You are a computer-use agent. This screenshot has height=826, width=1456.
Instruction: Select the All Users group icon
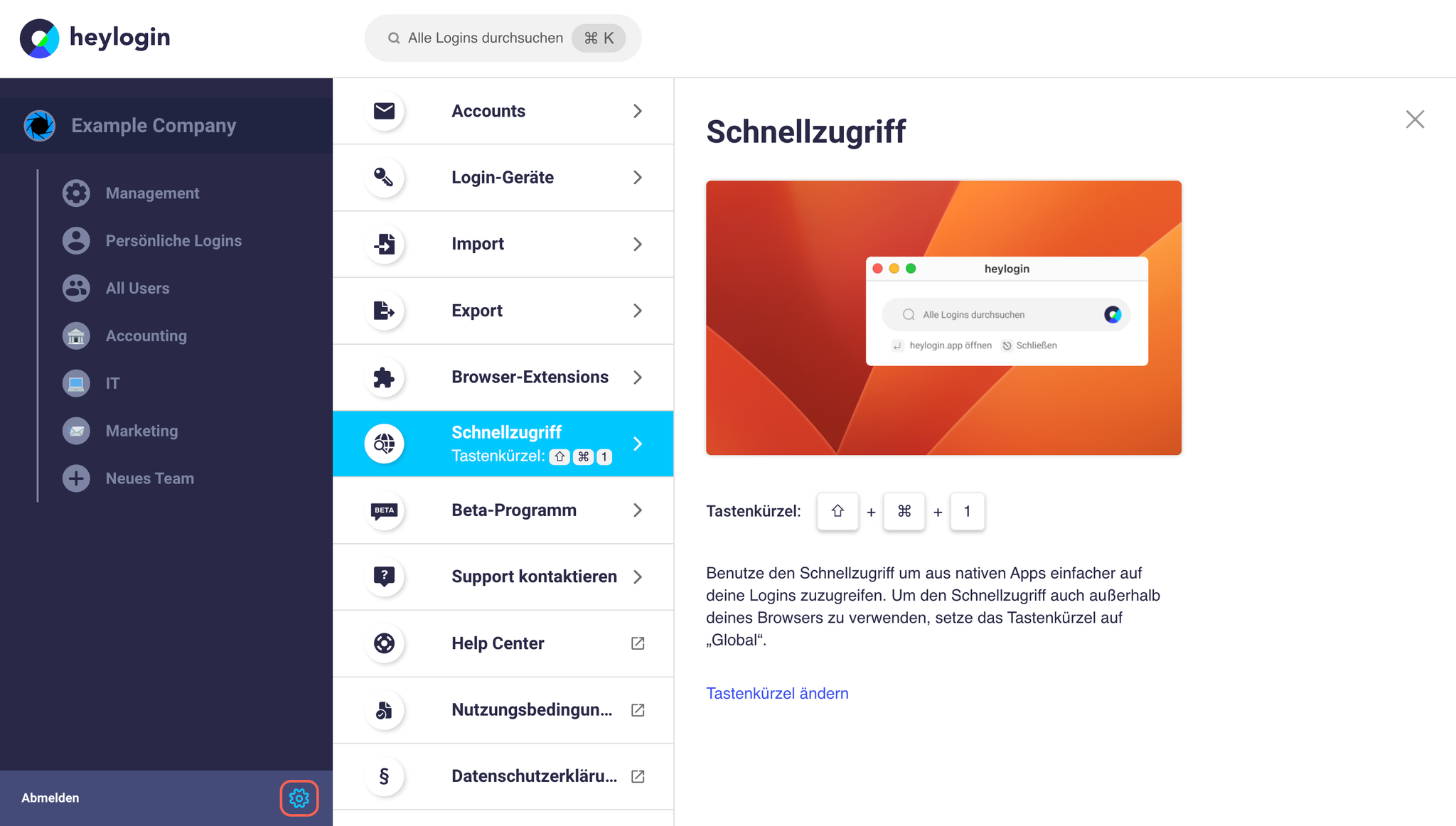point(76,289)
